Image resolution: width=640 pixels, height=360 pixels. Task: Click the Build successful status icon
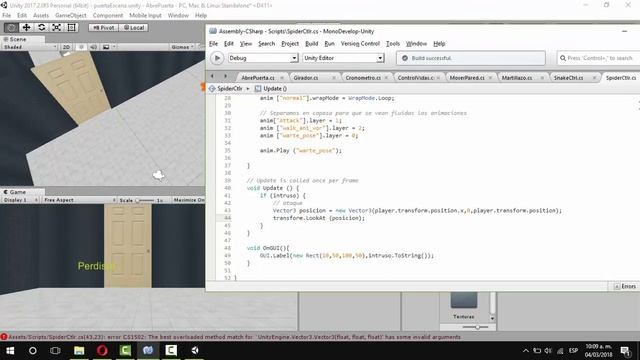[405, 58]
